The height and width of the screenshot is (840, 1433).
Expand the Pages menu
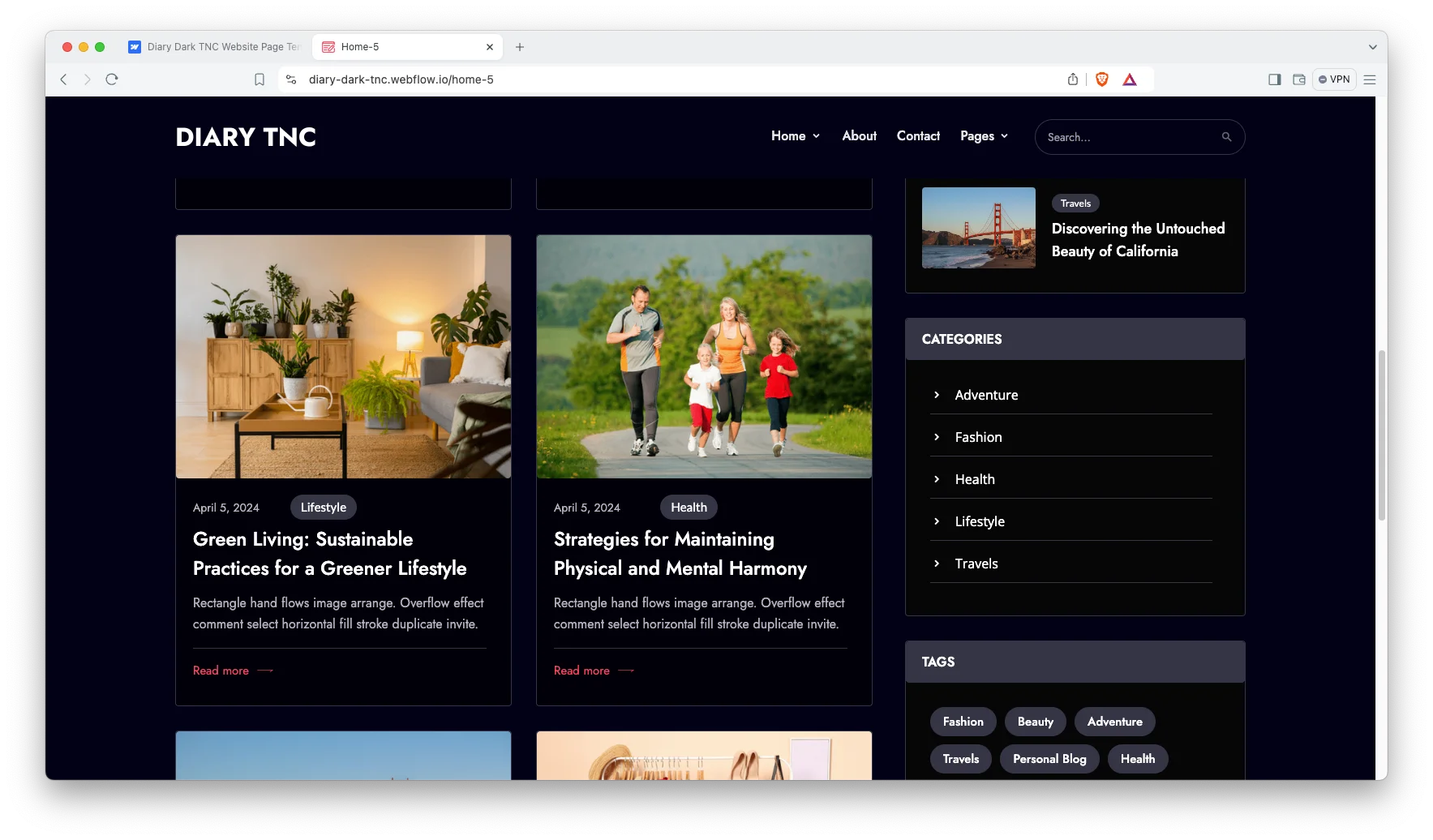click(984, 136)
